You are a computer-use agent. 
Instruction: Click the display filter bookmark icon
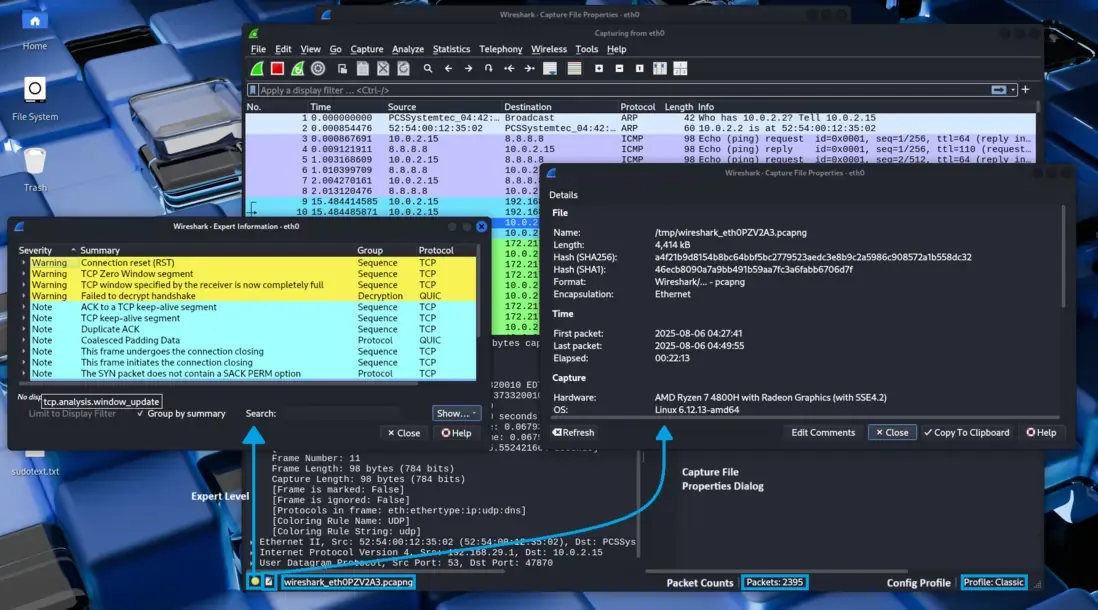click(253, 90)
